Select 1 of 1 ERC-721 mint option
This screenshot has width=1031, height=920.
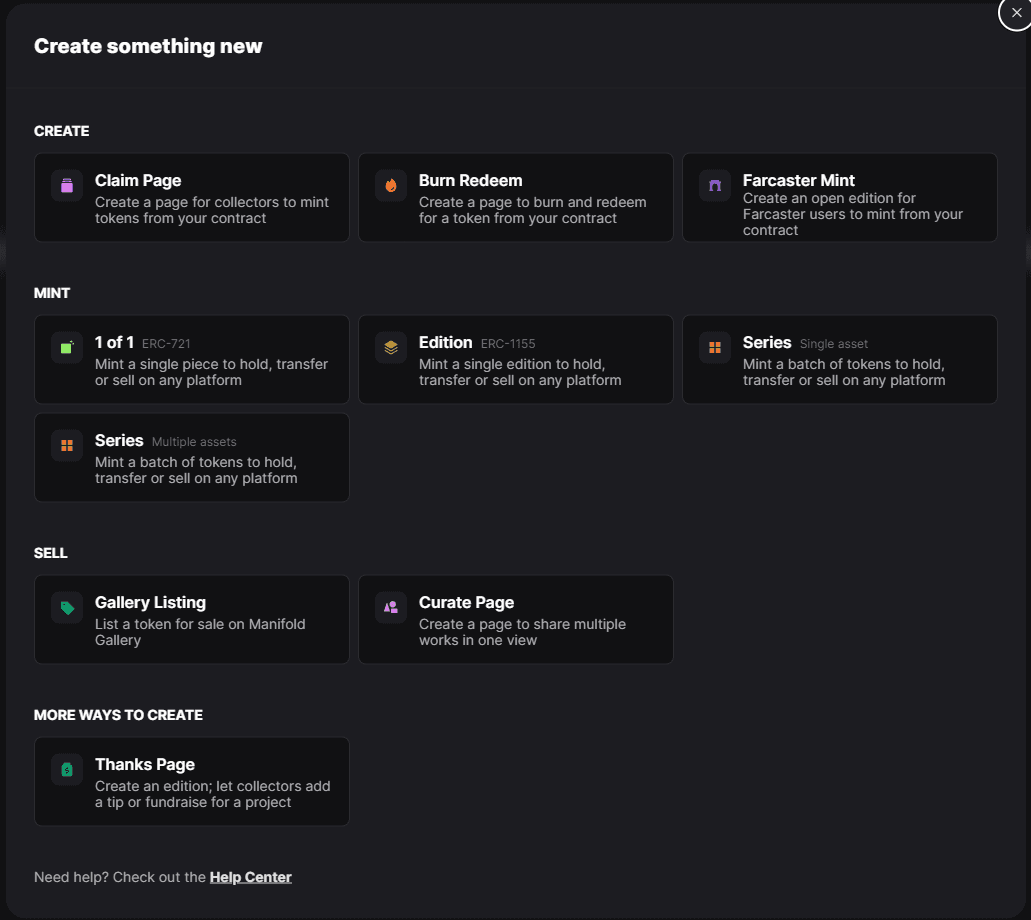pyautogui.click(x=191, y=359)
